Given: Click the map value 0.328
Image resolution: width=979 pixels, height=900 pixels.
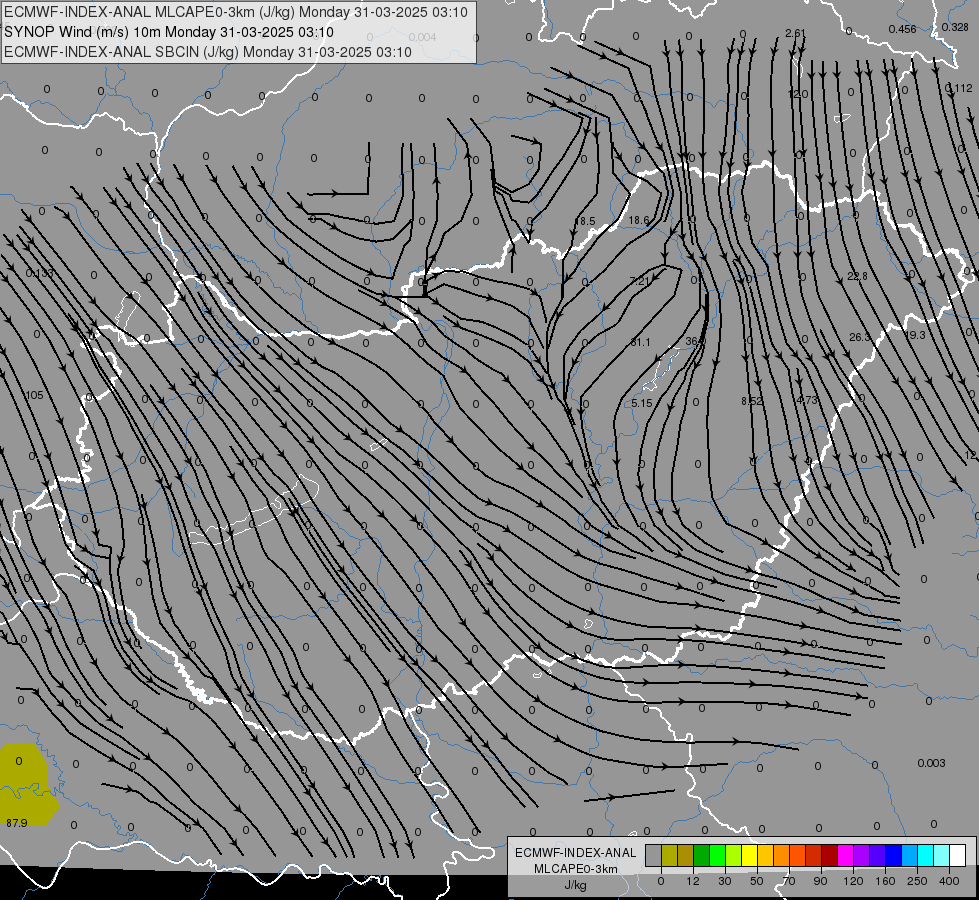Looking at the screenshot, I should 955,27.
